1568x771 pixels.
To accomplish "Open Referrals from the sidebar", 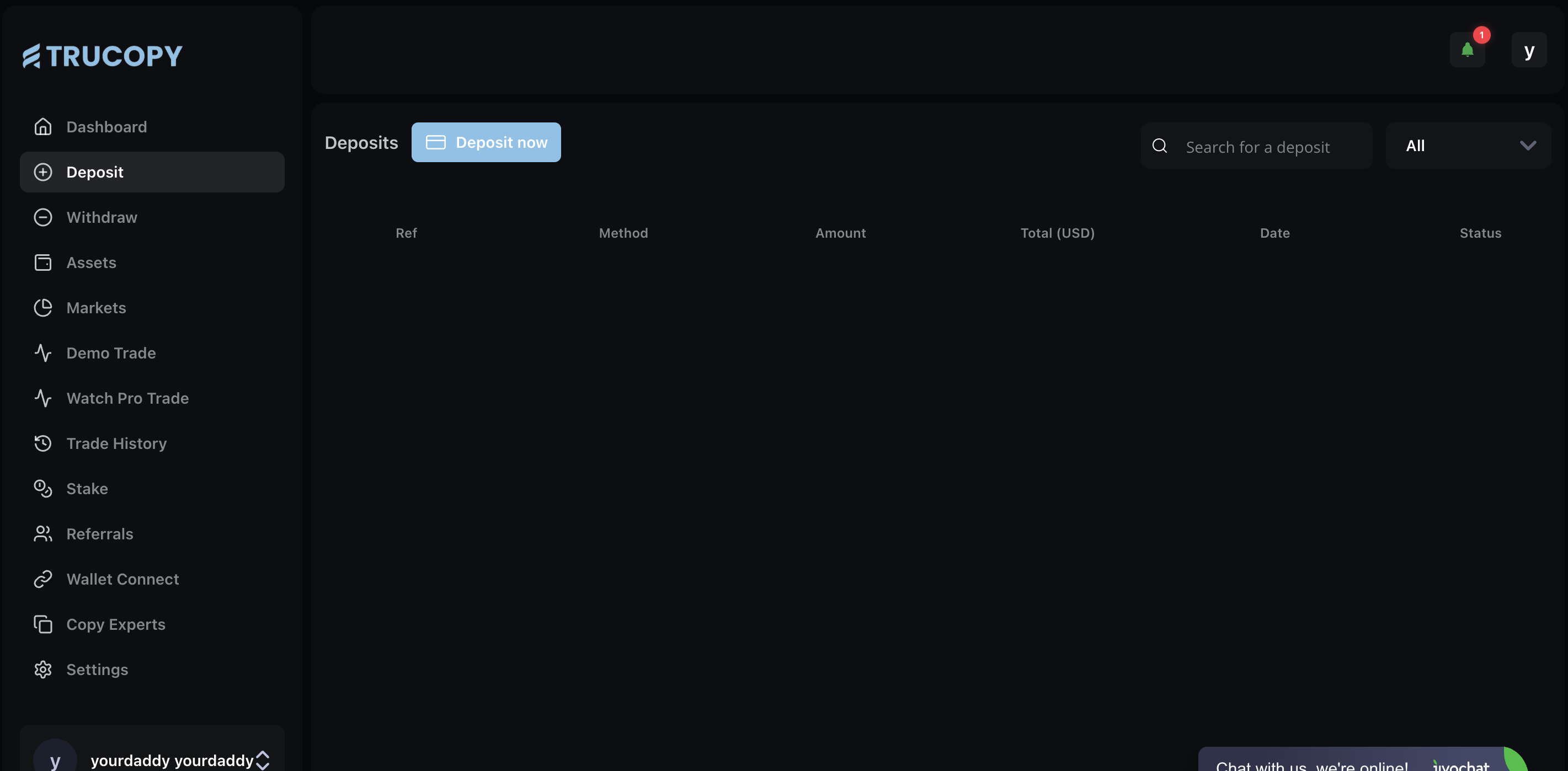I will (x=100, y=534).
